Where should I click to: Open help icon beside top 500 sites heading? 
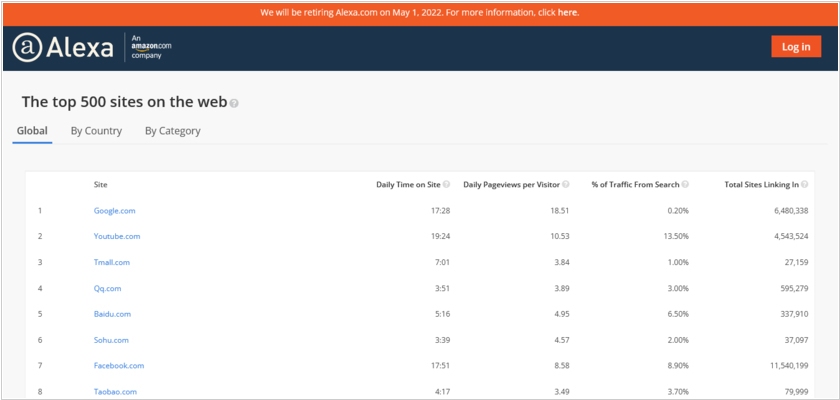(234, 103)
